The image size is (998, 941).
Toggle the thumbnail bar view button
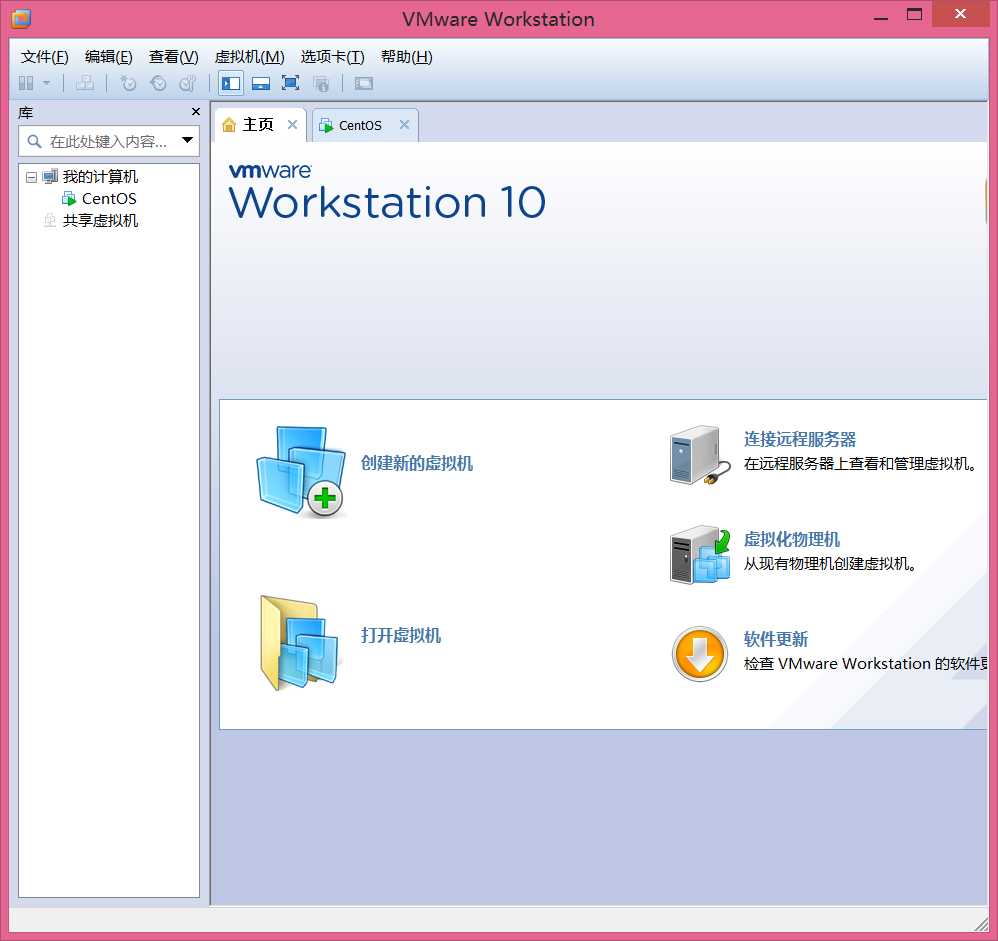261,83
